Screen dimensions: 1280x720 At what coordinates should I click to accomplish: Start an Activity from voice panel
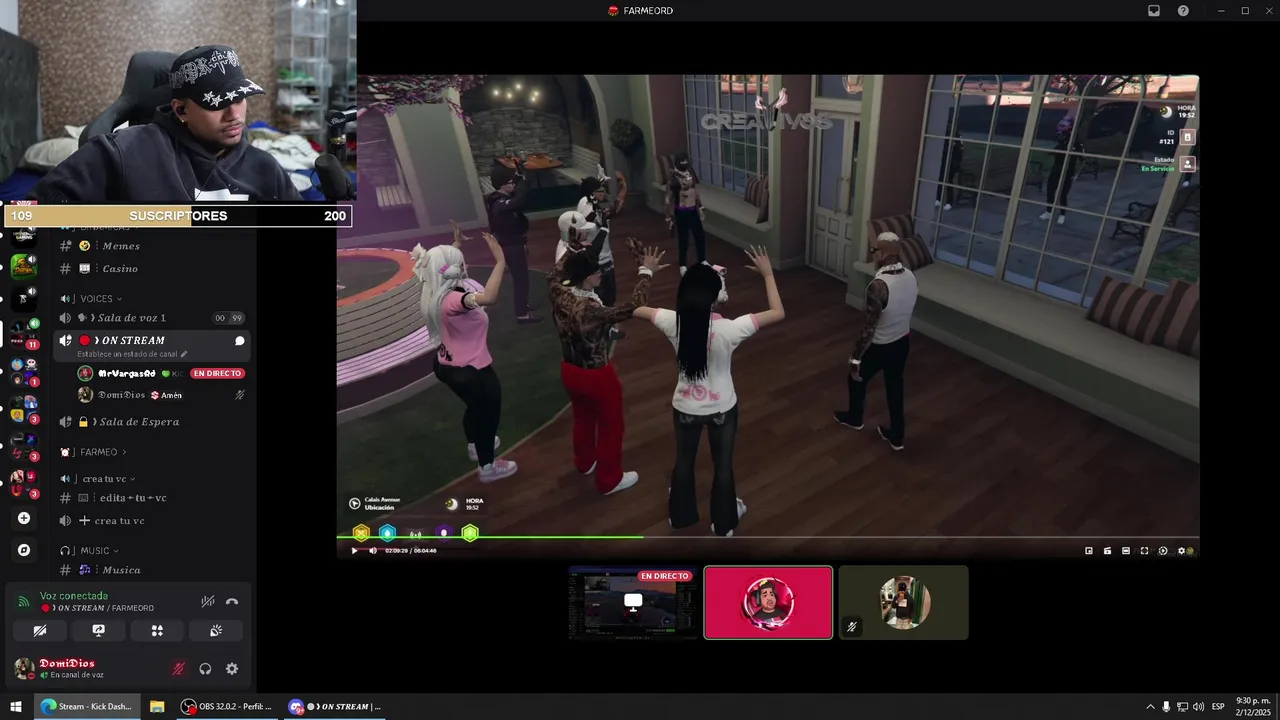tap(157, 631)
